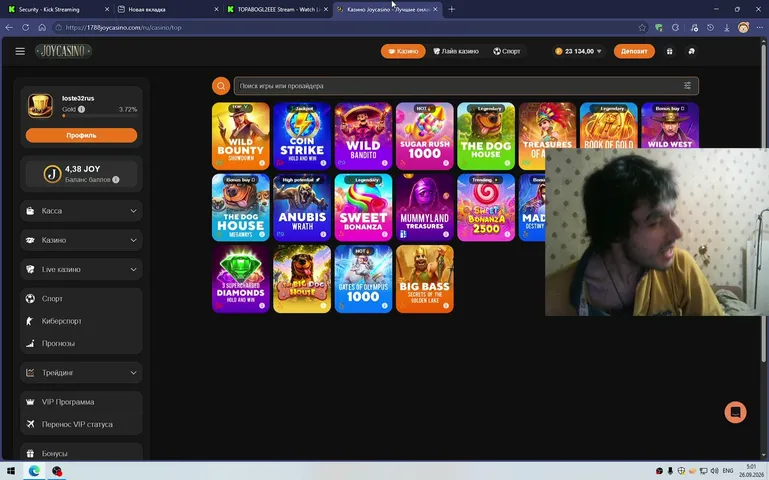
Task: Click the orange search icon button
Action: (221, 86)
